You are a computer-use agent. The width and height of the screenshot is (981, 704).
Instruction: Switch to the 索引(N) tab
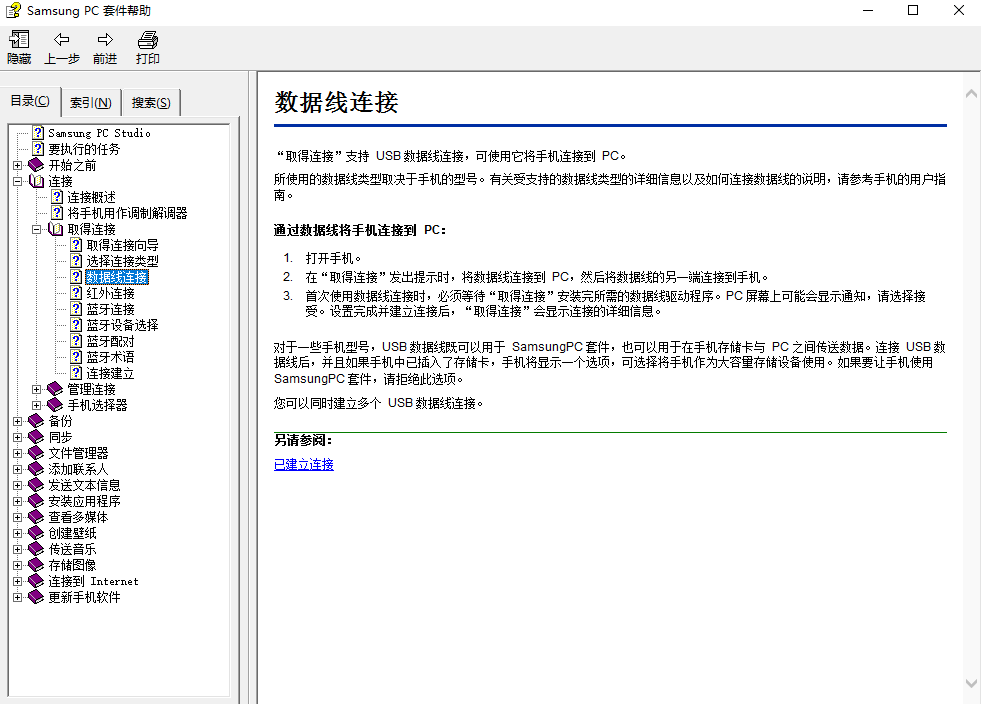click(91, 103)
